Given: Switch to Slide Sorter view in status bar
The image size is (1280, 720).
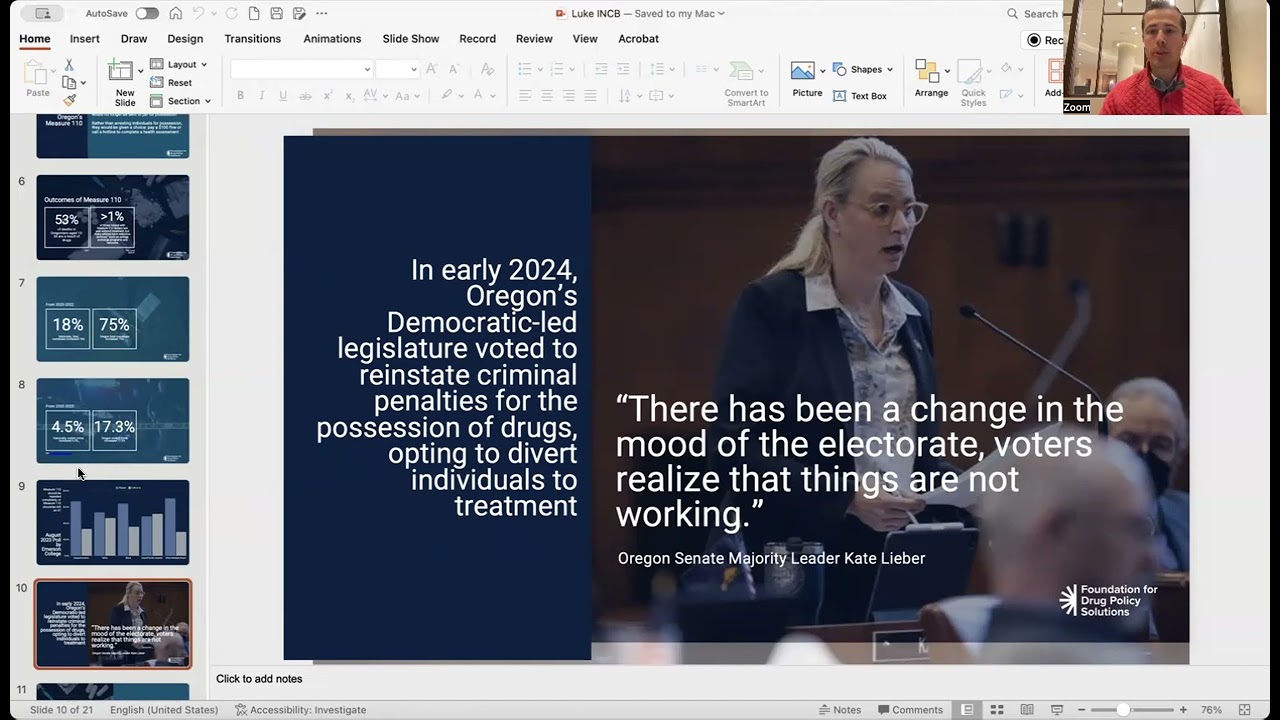Looking at the screenshot, I should click(997, 710).
